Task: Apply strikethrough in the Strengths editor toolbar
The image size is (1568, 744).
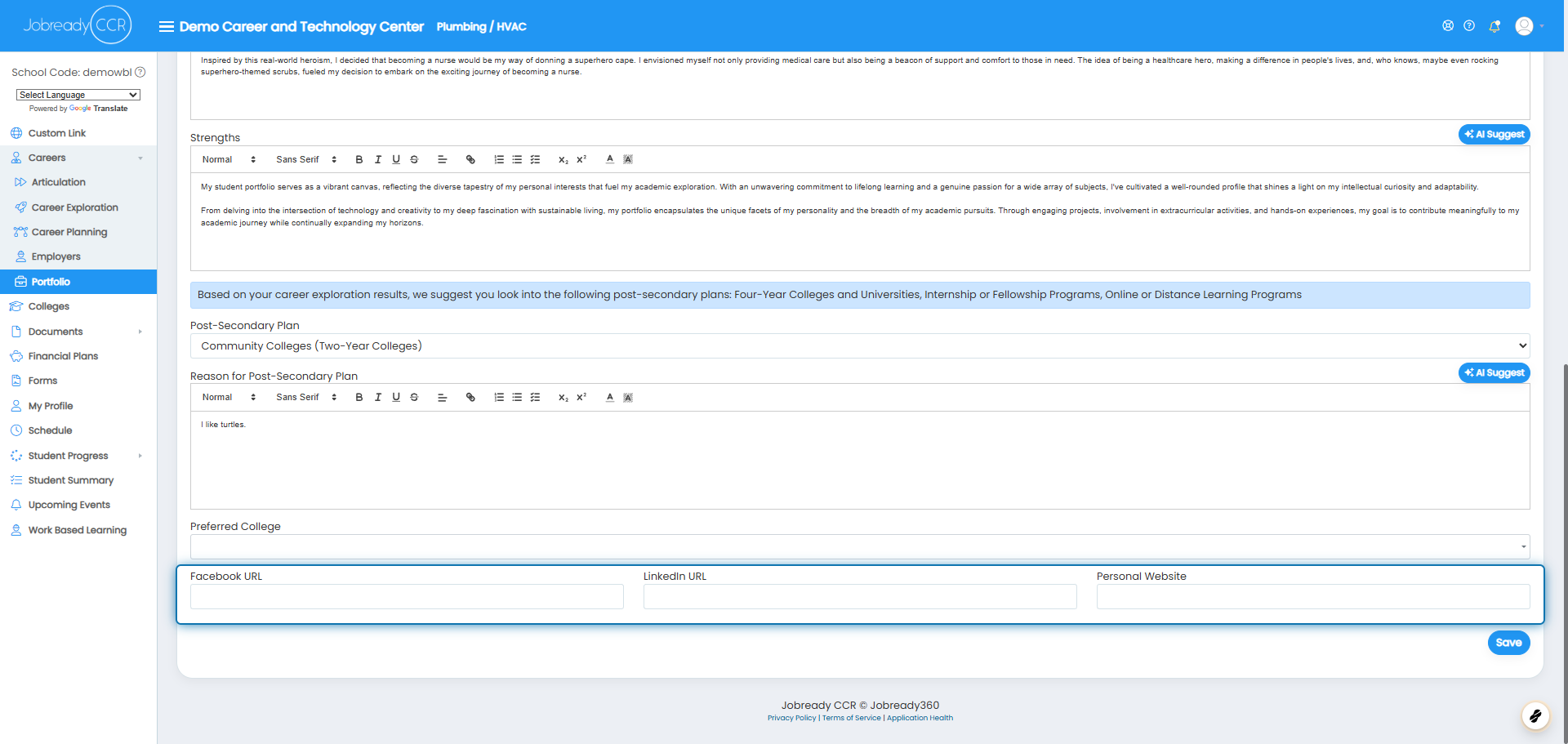Action: 414,159
